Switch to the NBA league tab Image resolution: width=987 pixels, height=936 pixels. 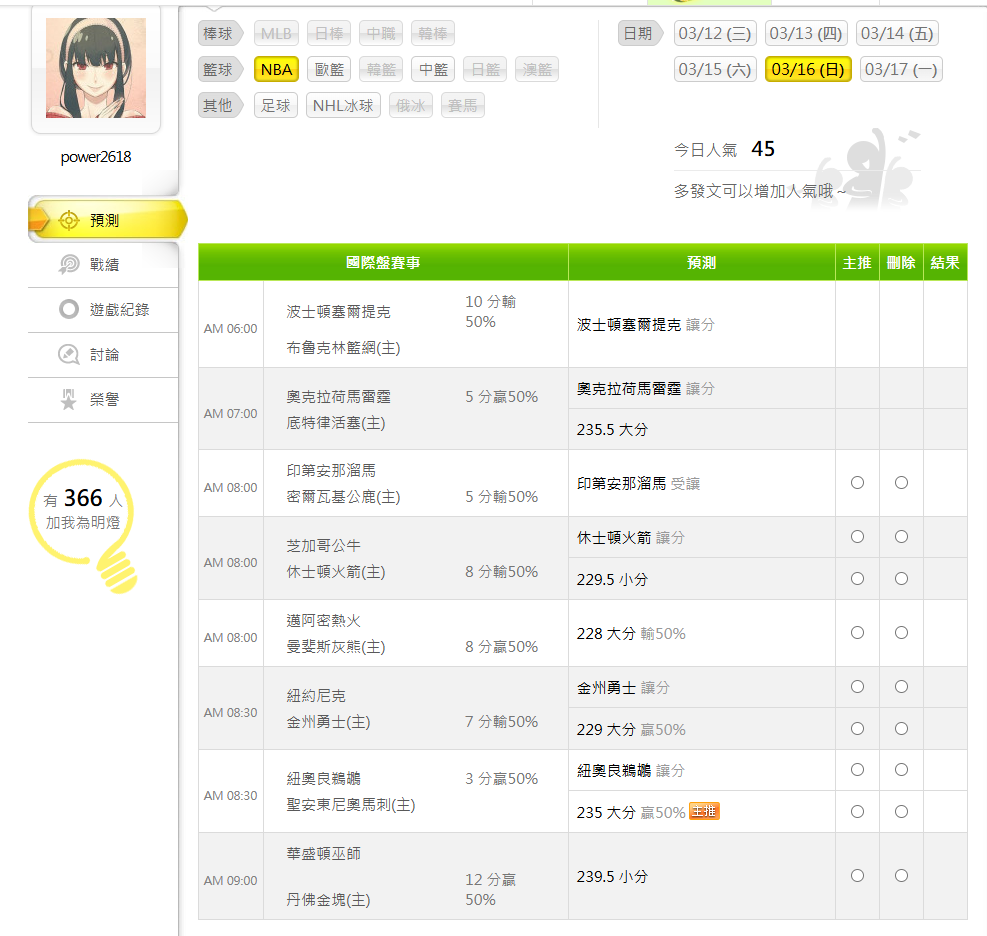(276, 69)
